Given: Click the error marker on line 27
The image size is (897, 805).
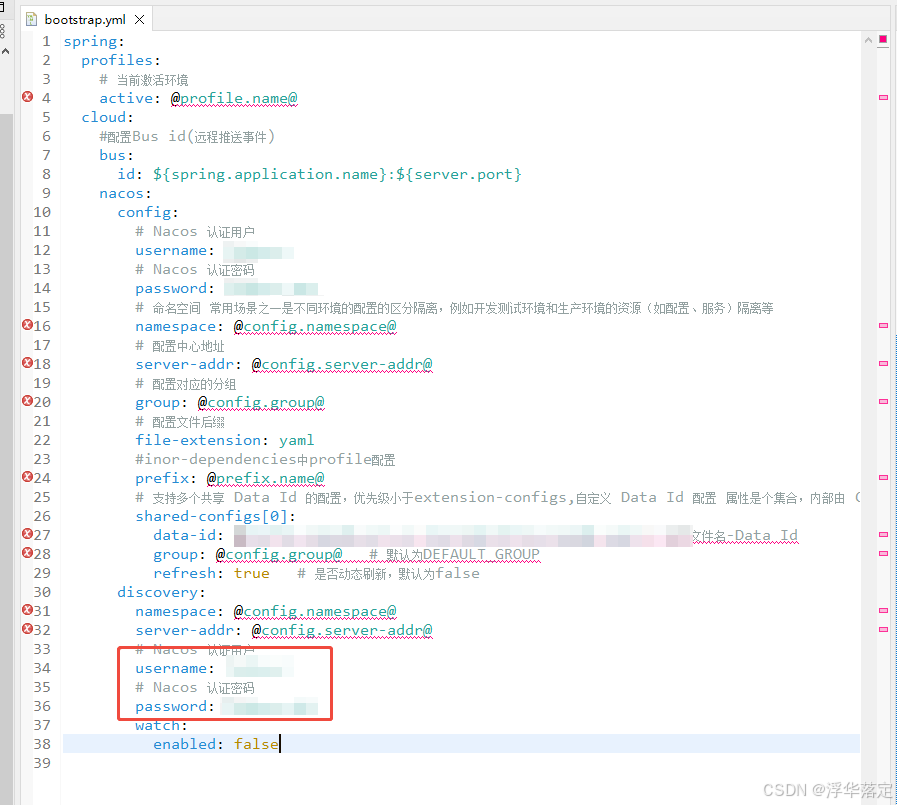Looking at the screenshot, I should [x=27, y=534].
